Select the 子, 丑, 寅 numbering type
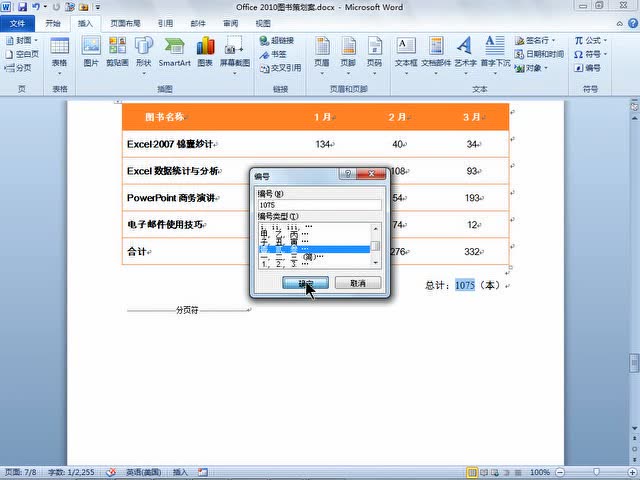Screen dimensions: 640x480 [314, 242]
